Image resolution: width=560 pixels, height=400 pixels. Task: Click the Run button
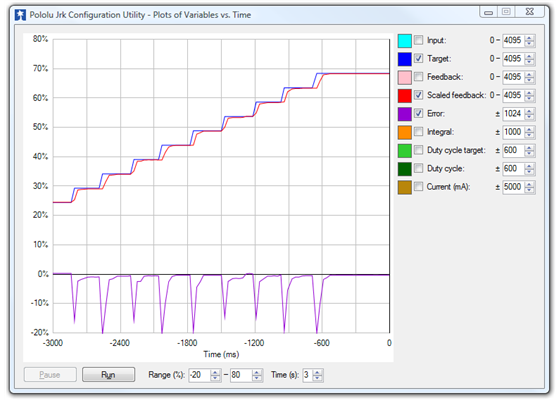(109, 375)
